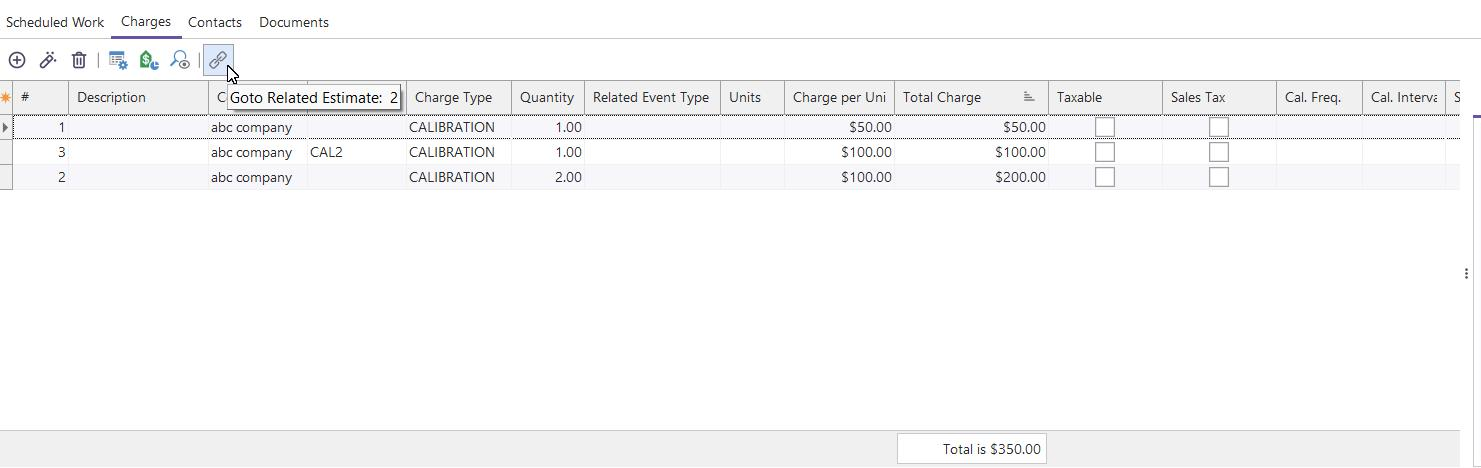Open the grid settings gear icon

coord(118,61)
